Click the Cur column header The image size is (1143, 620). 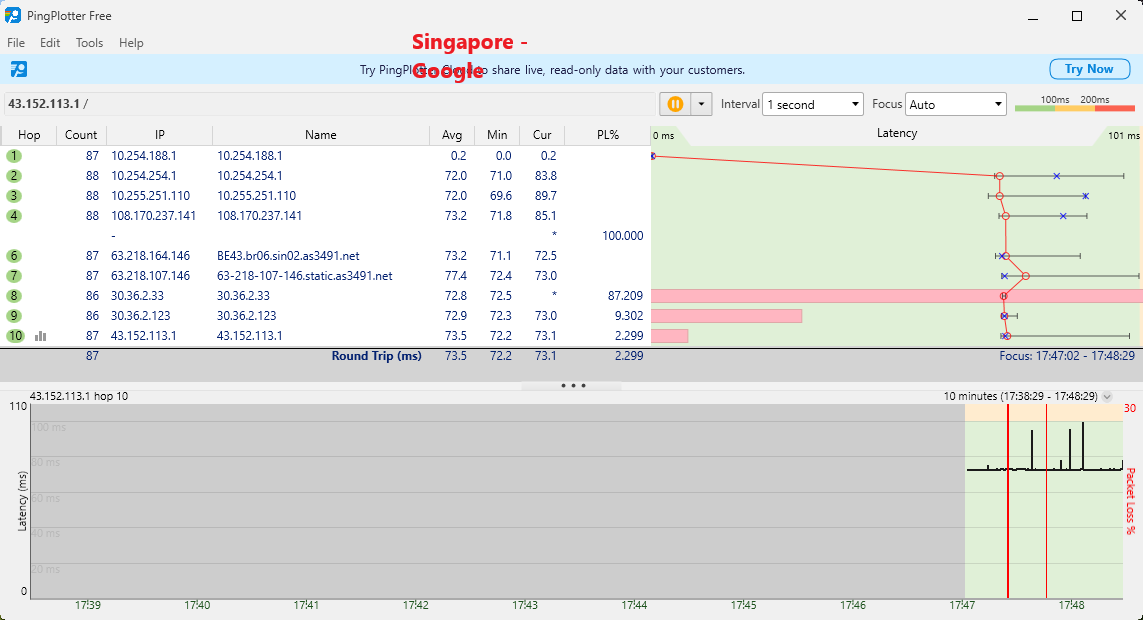click(x=542, y=135)
